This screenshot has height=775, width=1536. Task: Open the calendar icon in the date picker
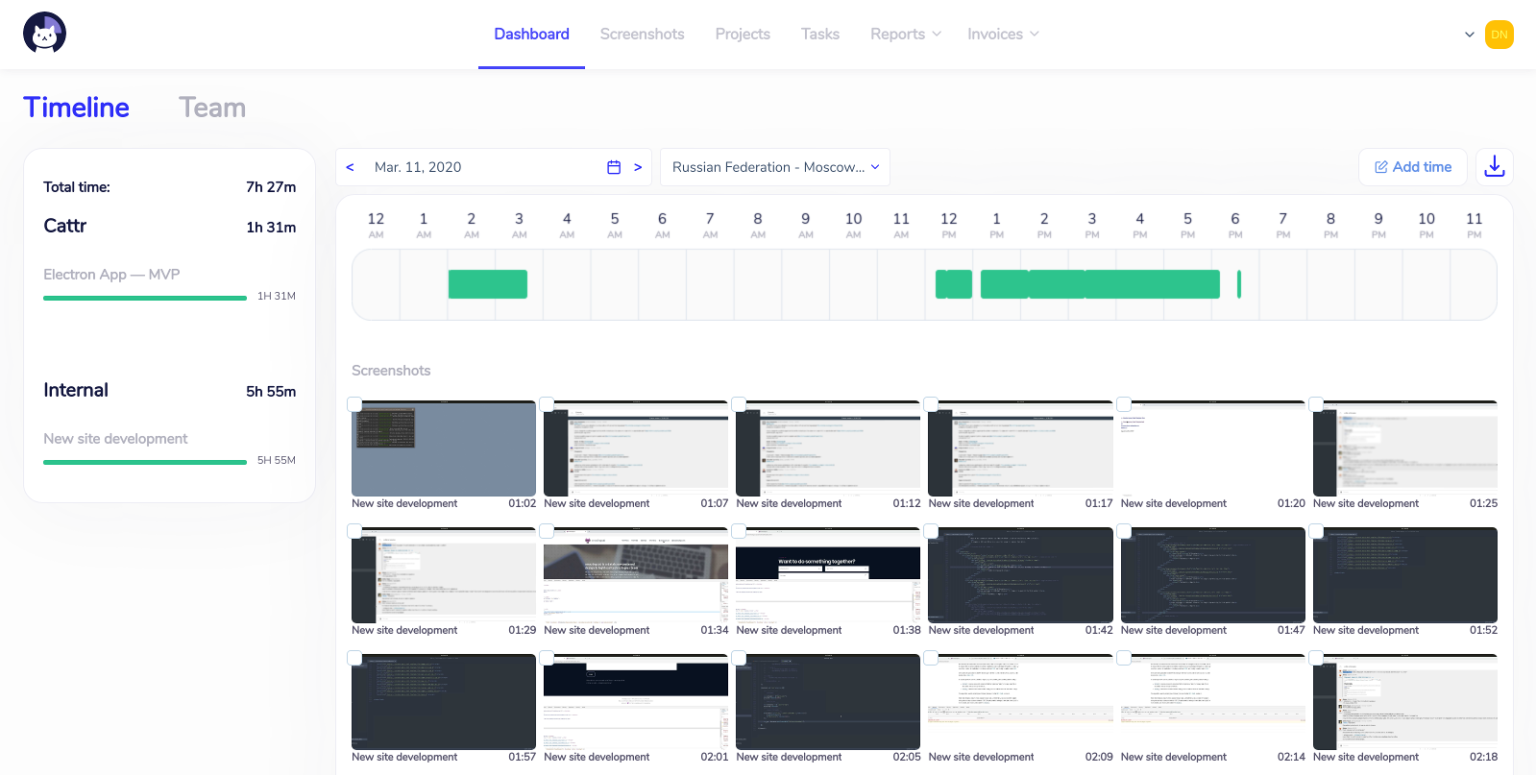tap(614, 167)
